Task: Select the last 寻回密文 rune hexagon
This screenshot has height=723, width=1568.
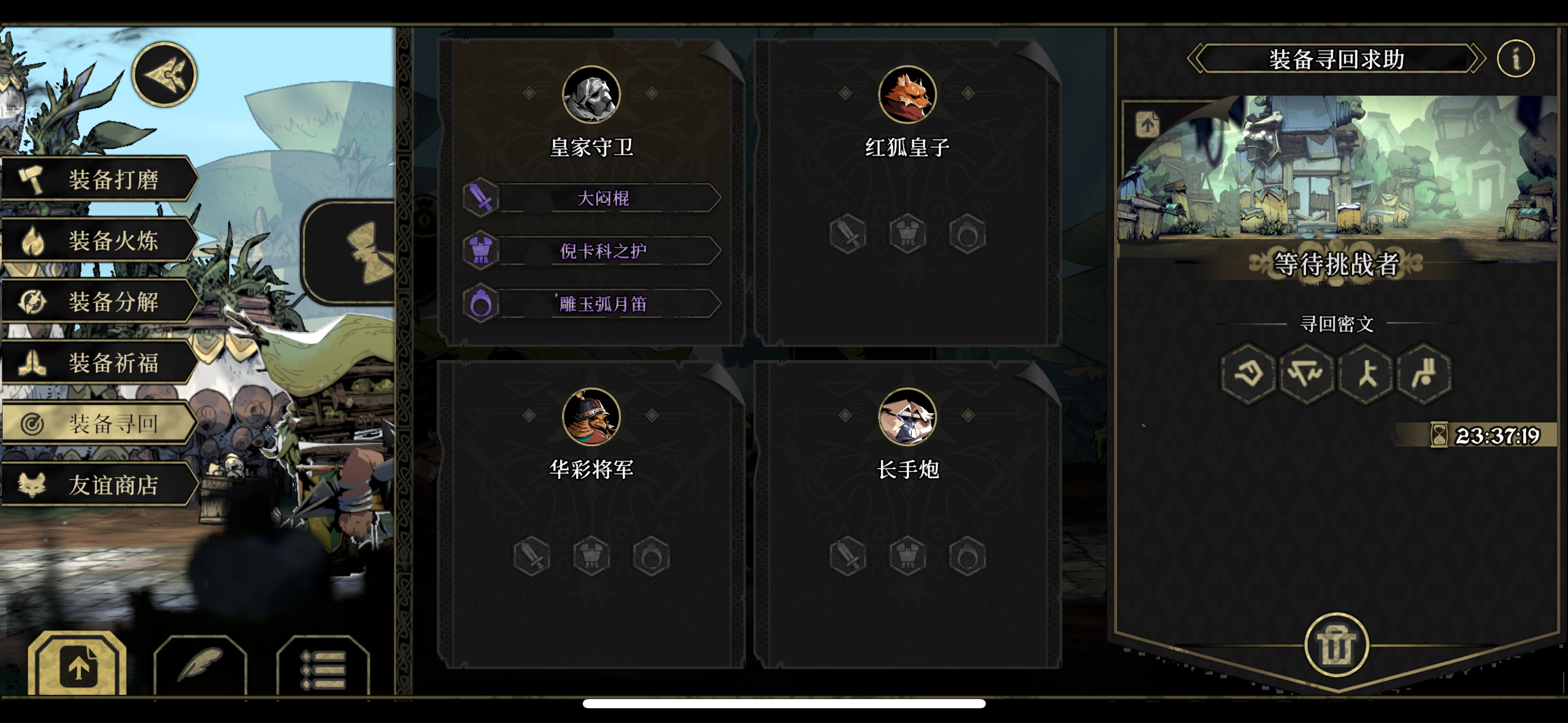Action: click(1424, 373)
